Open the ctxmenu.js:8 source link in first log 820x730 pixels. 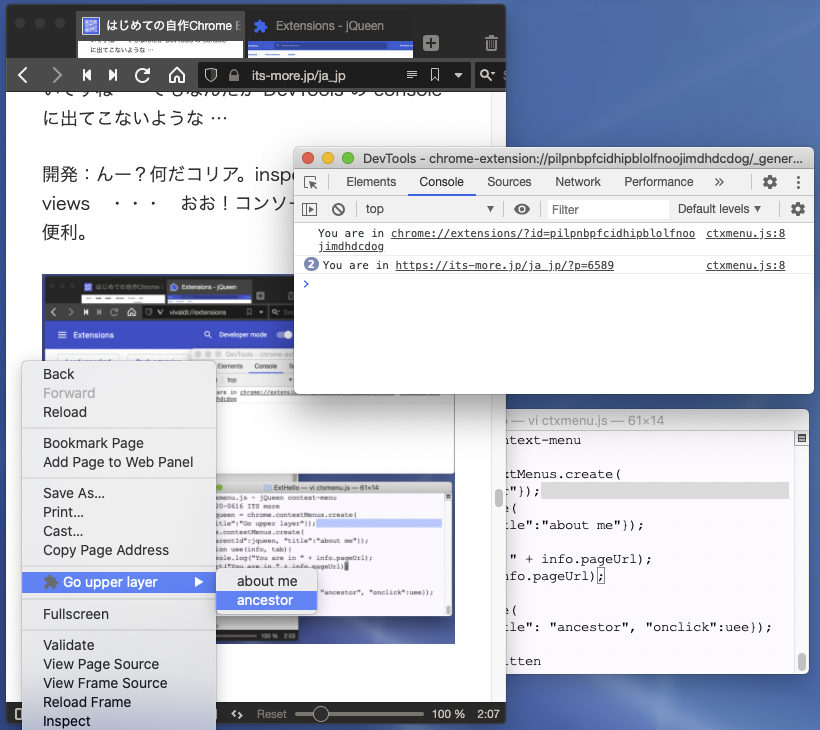(745, 233)
